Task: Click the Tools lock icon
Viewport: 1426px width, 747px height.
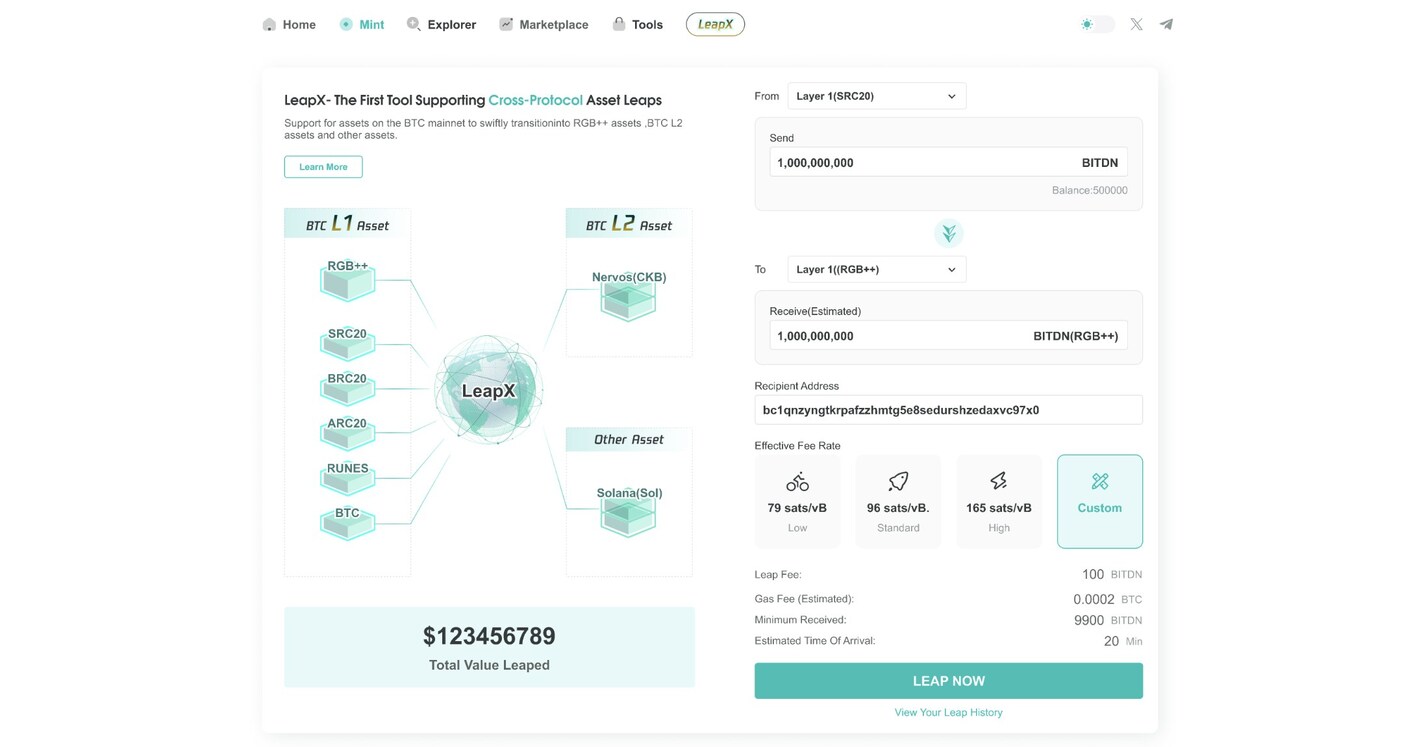Action: pos(618,24)
